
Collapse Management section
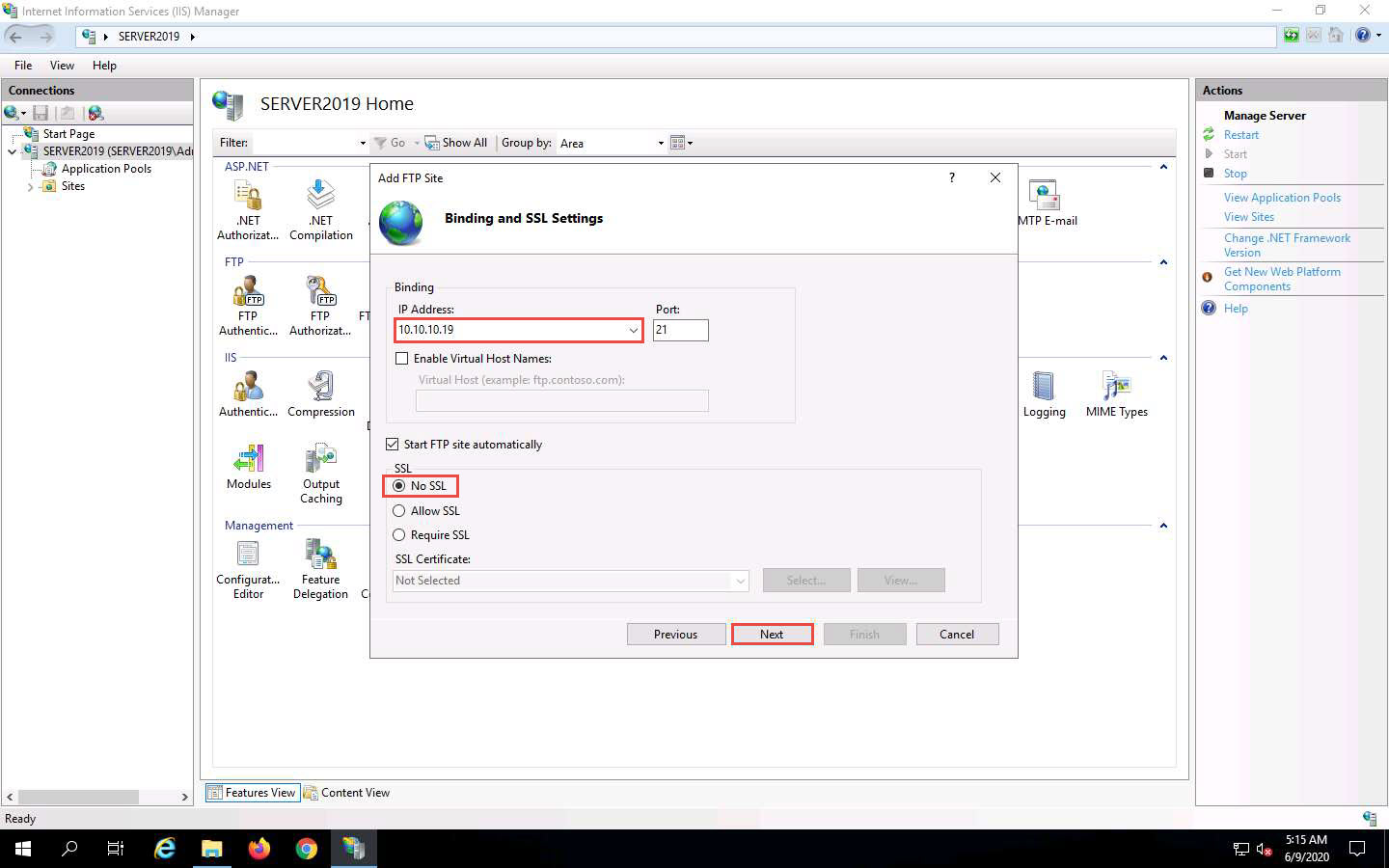tap(1163, 526)
